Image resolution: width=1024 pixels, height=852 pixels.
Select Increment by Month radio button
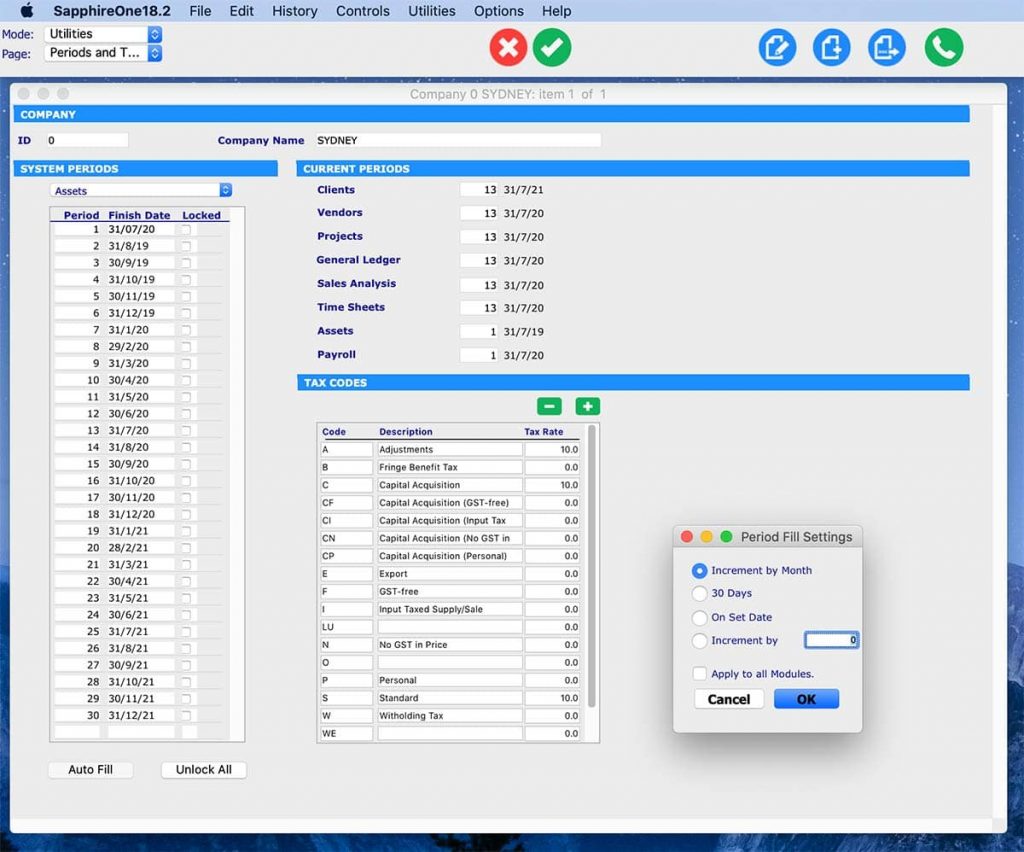coord(699,571)
